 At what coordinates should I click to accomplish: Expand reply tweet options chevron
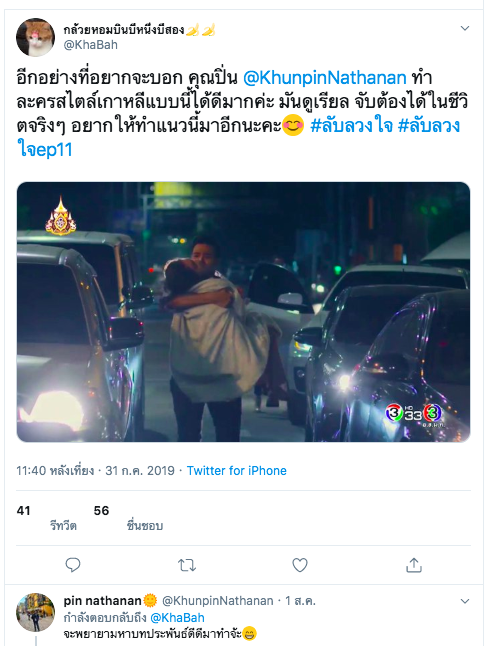(x=465, y=601)
